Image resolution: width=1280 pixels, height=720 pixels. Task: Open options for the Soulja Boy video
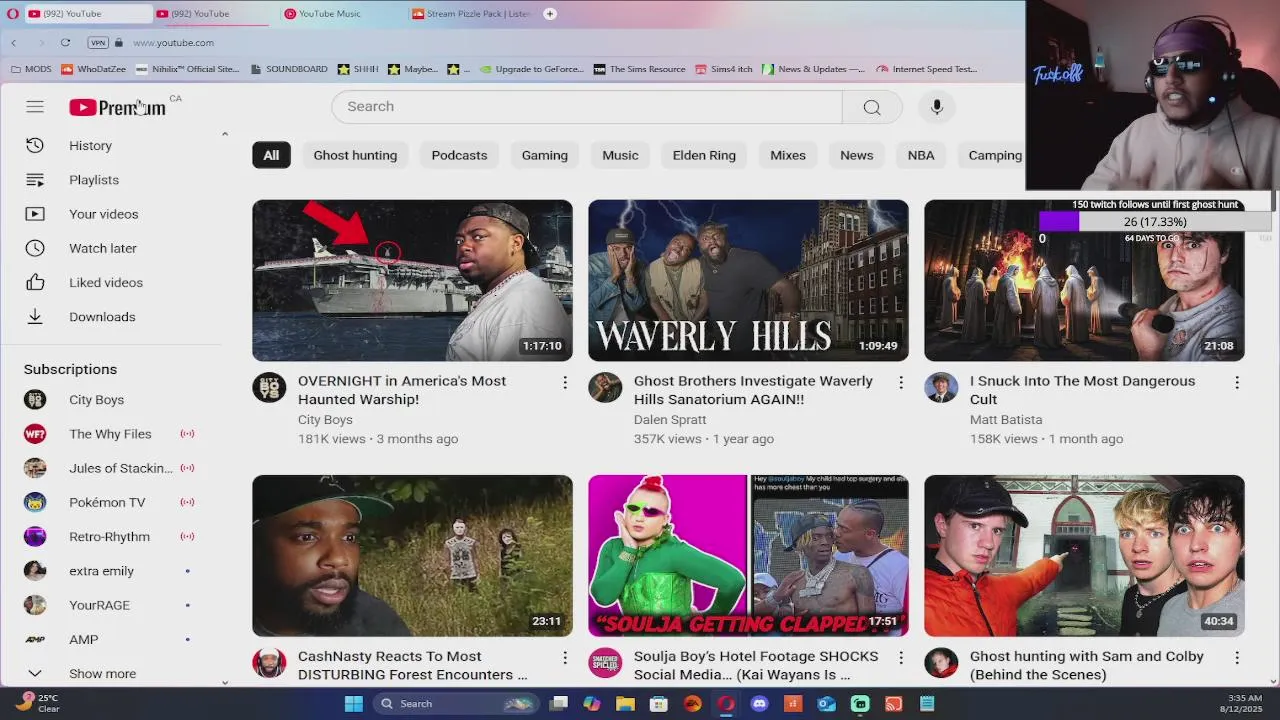[x=901, y=658]
